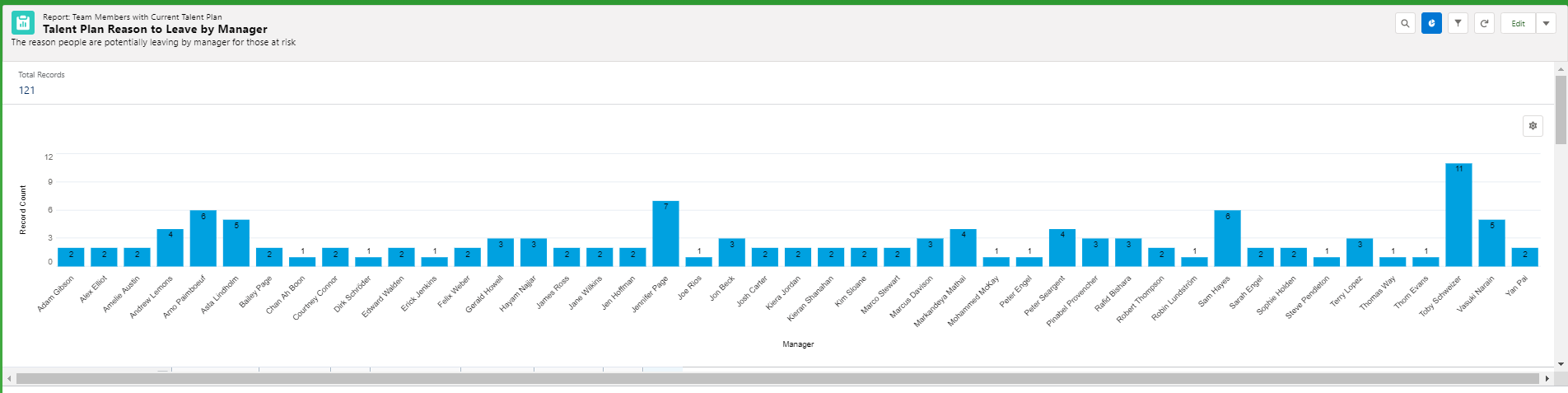The image size is (1568, 393).
Task: Click the Arno Paimboeuf bar showing 6
Action: pyautogui.click(x=203, y=239)
